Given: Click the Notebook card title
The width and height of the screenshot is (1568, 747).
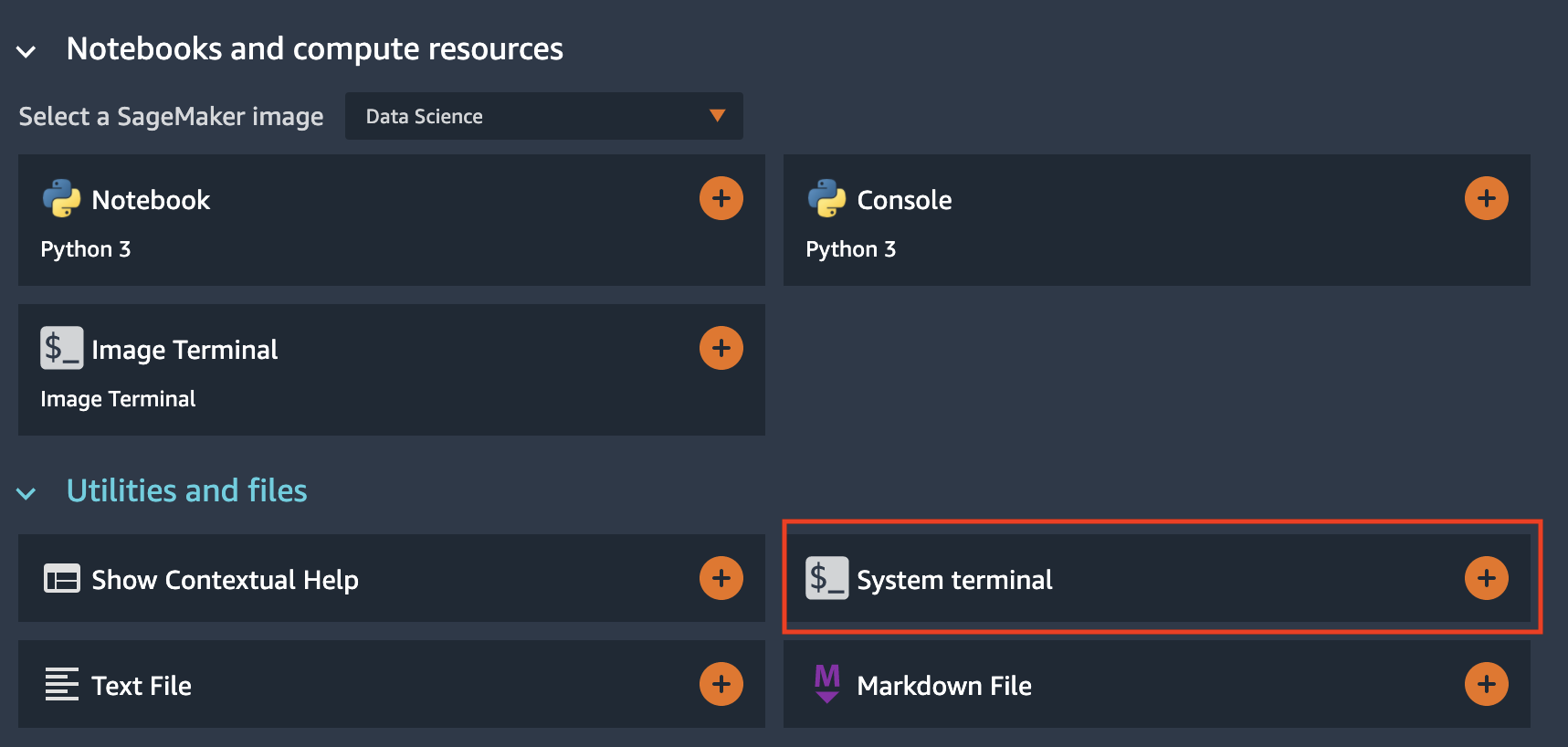Looking at the screenshot, I should click(x=152, y=200).
